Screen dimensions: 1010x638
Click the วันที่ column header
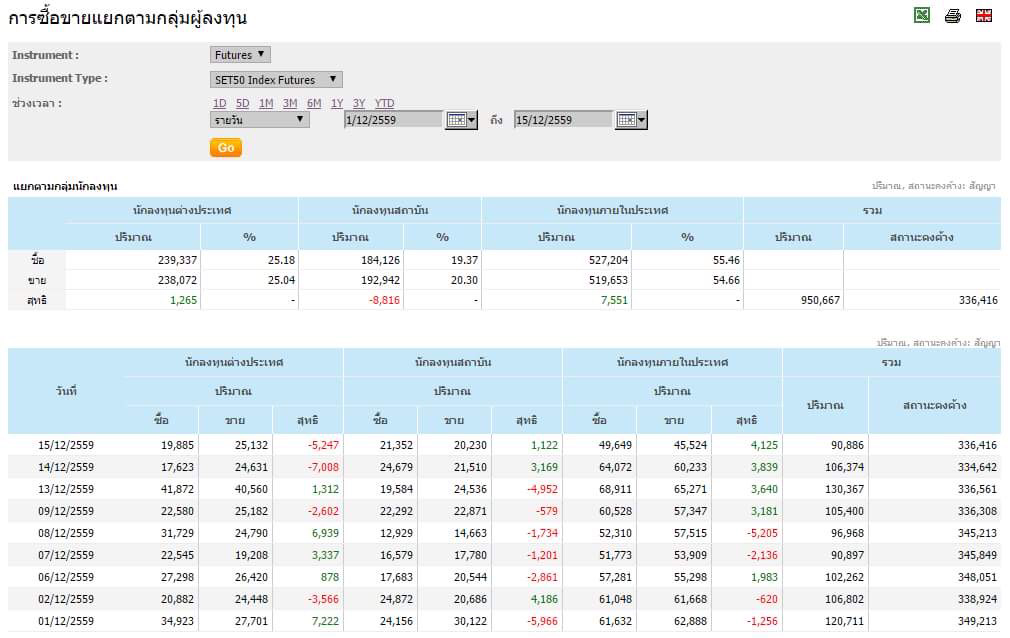pyautogui.click(x=66, y=391)
